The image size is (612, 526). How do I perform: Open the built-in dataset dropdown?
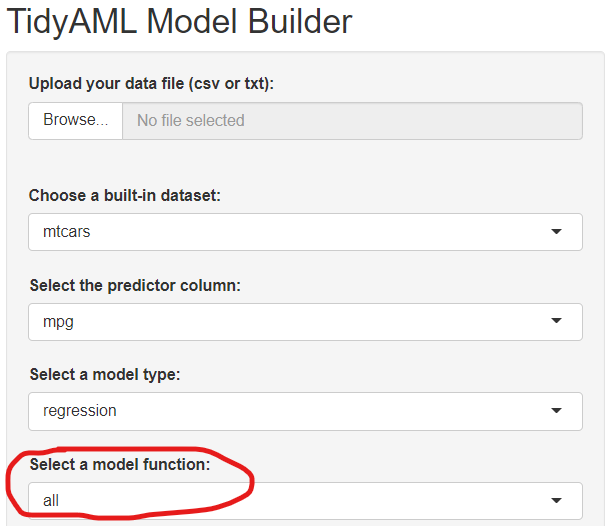[x=305, y=232]
